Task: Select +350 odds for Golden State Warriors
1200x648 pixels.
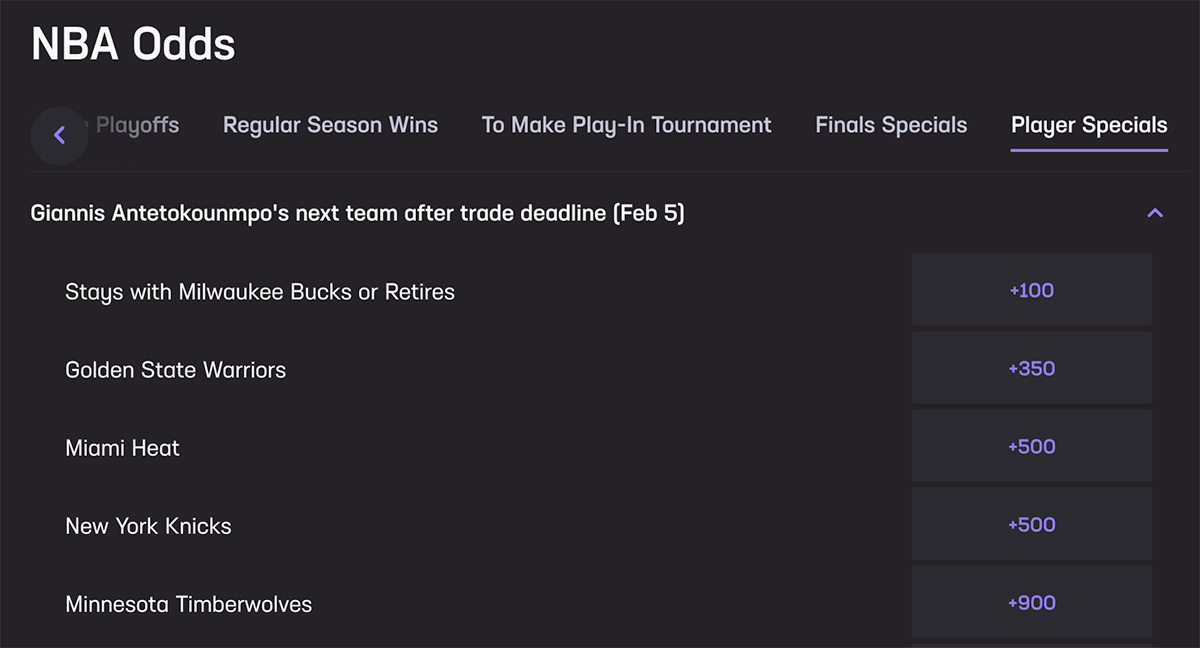Action: pos(1031,368)
